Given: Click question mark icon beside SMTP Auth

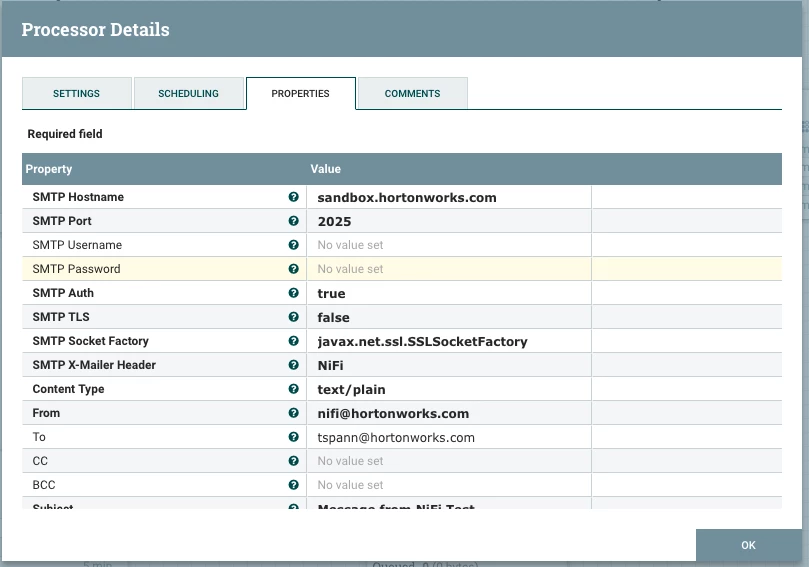Looking at the screenshot, I should (294, 293).
